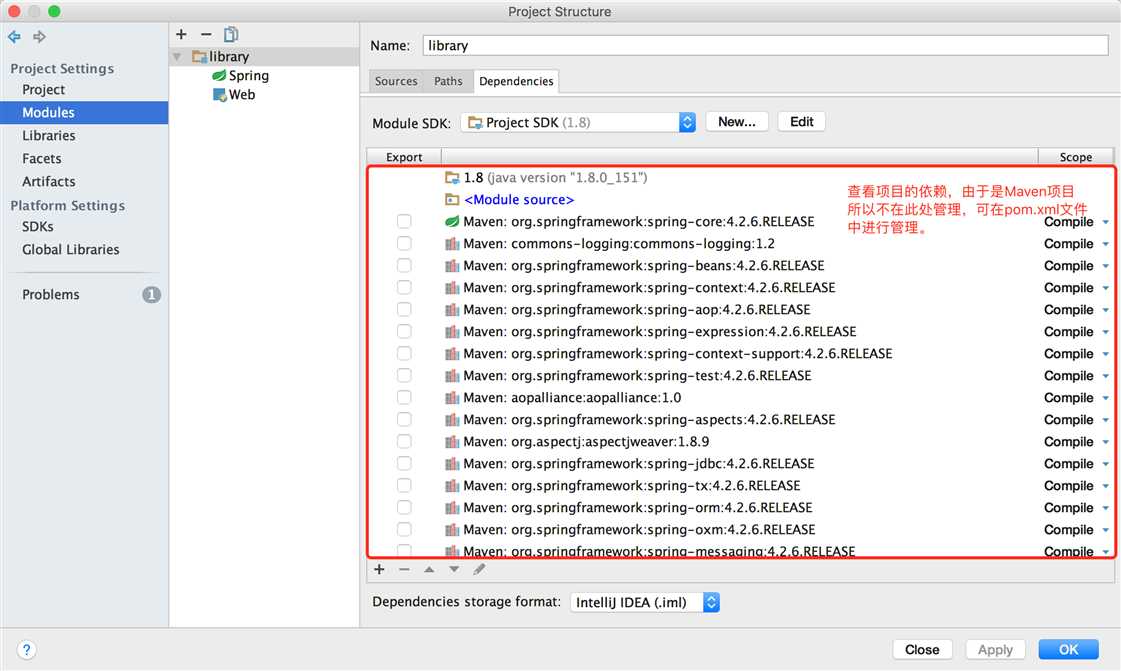
Task: Open the Module SDK dropdown
Action: pyautogui.click(x=578, y=122)
